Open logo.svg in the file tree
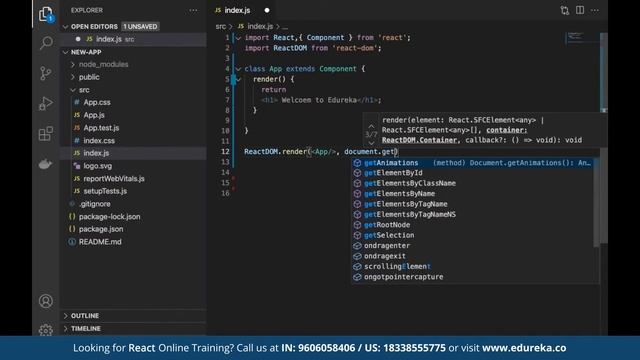 pyautogui.click(x=134, y=166)
